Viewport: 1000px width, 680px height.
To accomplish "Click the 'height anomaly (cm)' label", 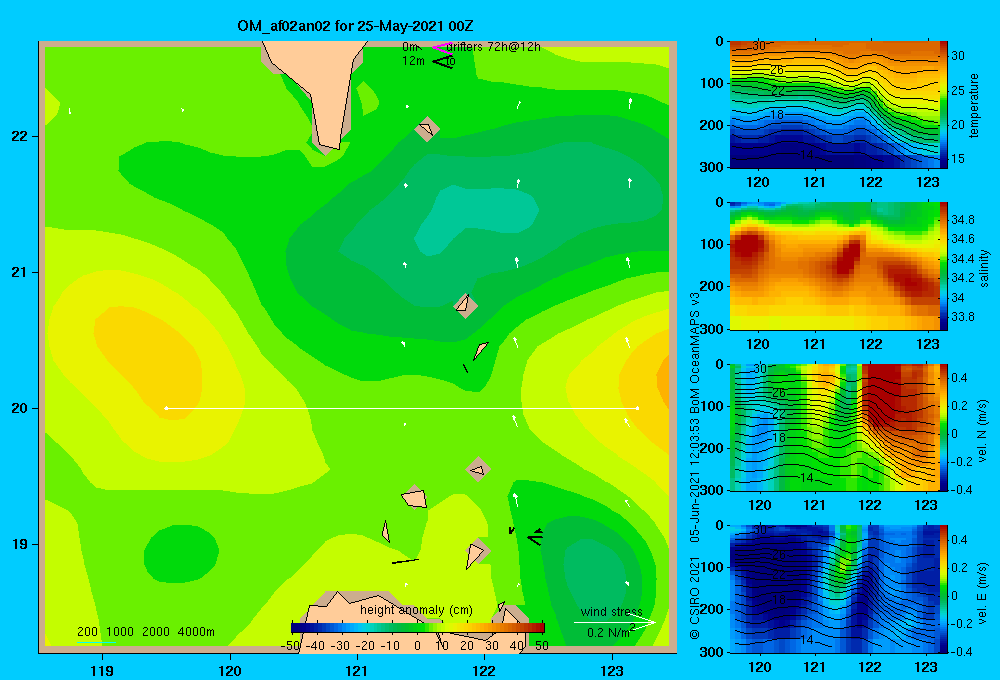I will click(x=416, y=610).
